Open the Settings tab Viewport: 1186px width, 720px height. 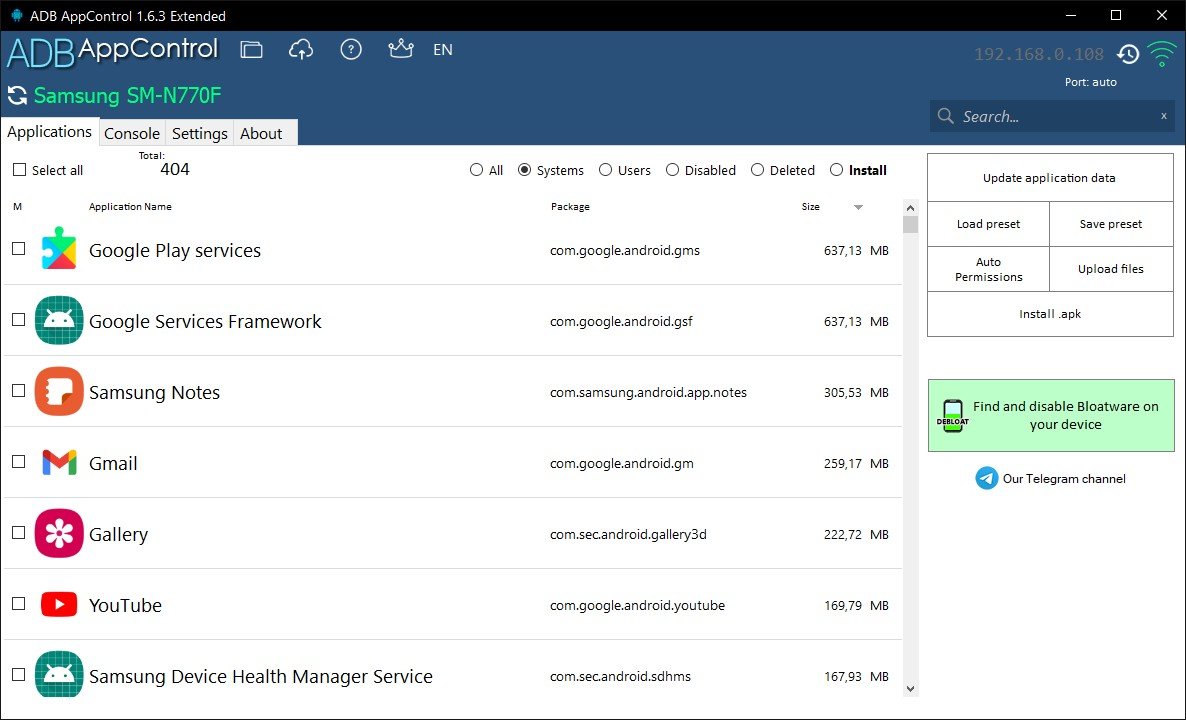[200, 133]
